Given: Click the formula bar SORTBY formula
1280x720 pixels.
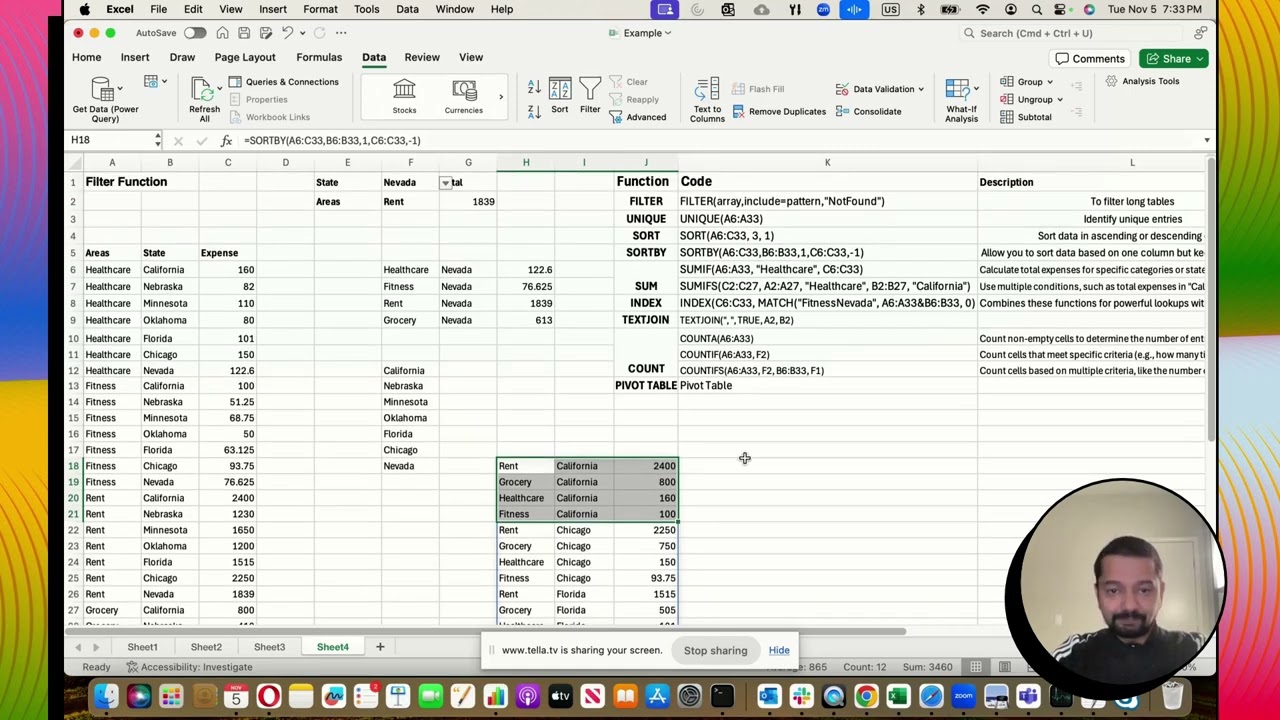Looking at the screenshot, I should [x=332, y=141].
